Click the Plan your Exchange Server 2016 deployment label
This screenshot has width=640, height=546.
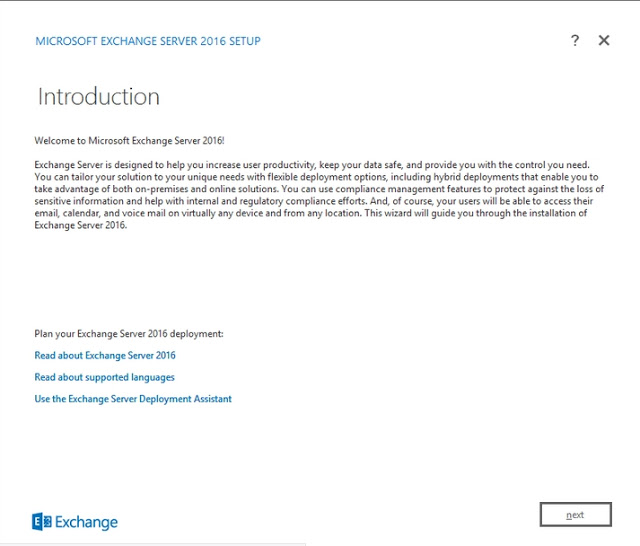[x=129, y=333]
